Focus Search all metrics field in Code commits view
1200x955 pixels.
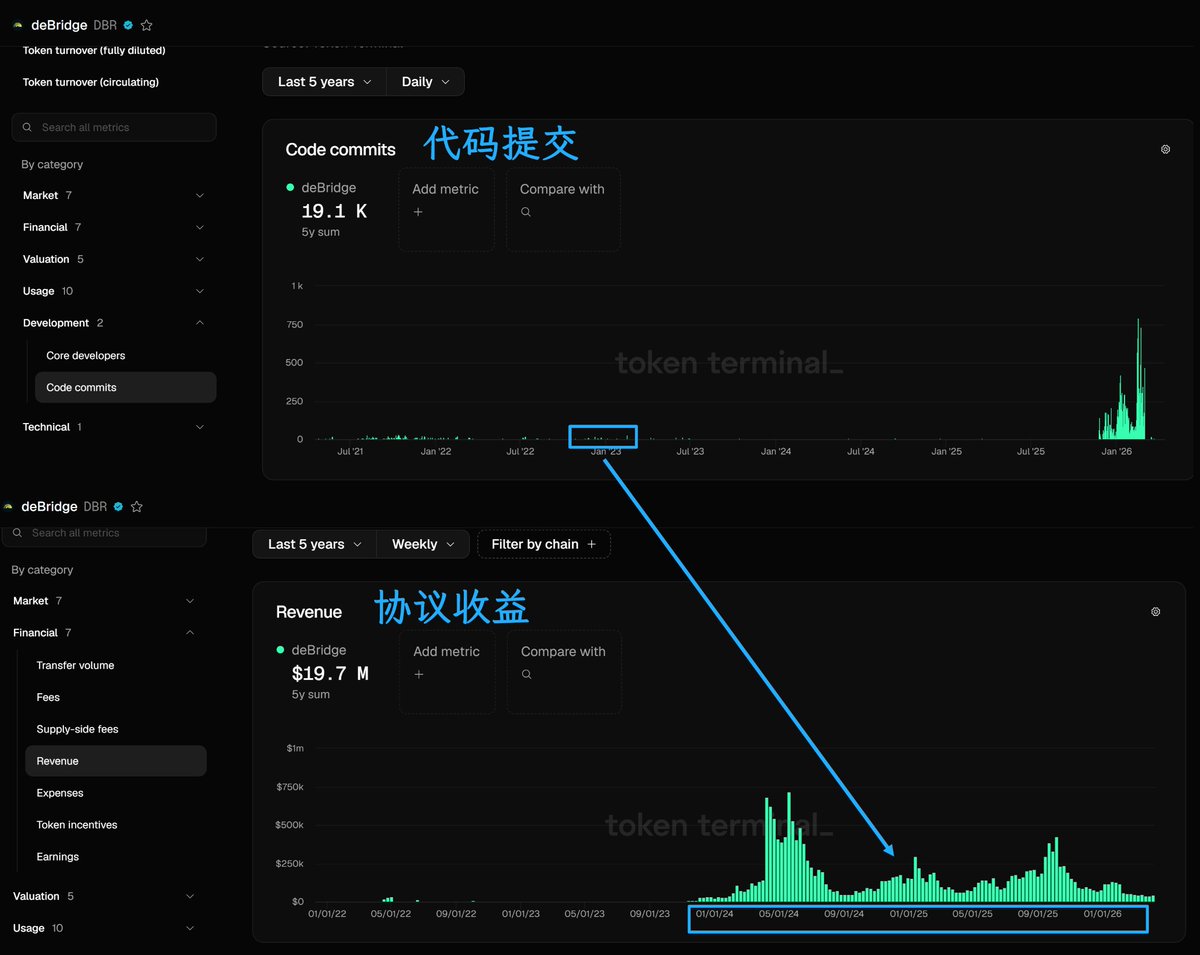[x=114, y=127]
